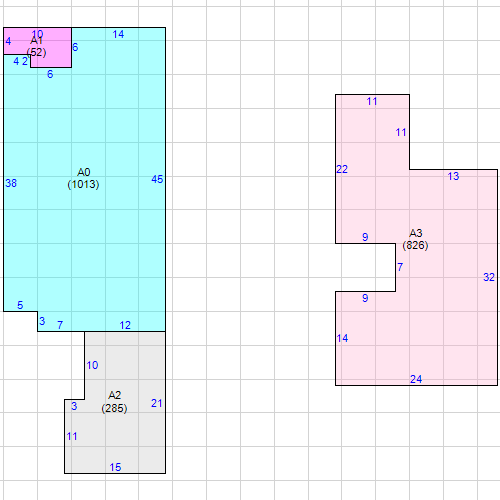The height and width of the screenshot is (500, 500).
Task: Click the 38 dimension on area A0
Action: point(11,183)
